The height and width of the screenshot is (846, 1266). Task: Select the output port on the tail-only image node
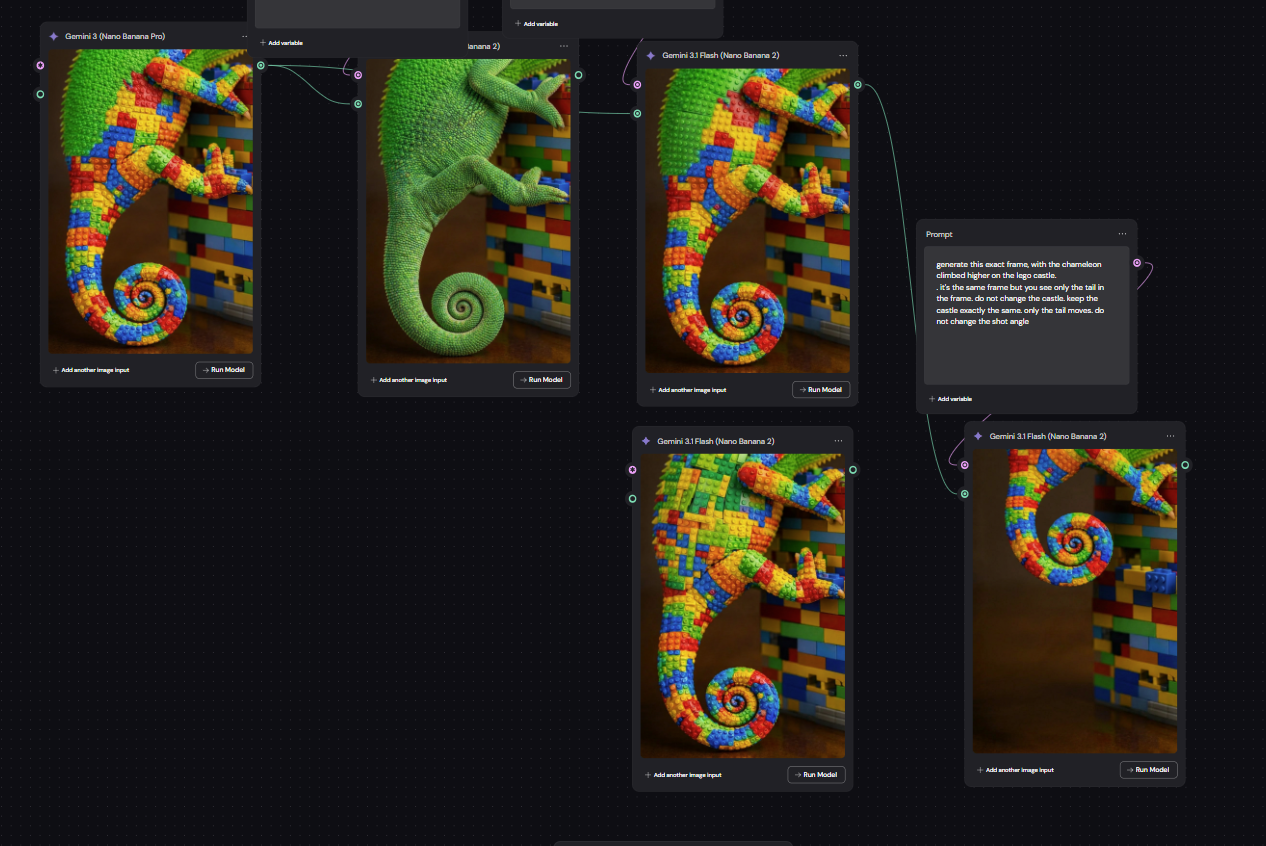(x=1185, y=464)
